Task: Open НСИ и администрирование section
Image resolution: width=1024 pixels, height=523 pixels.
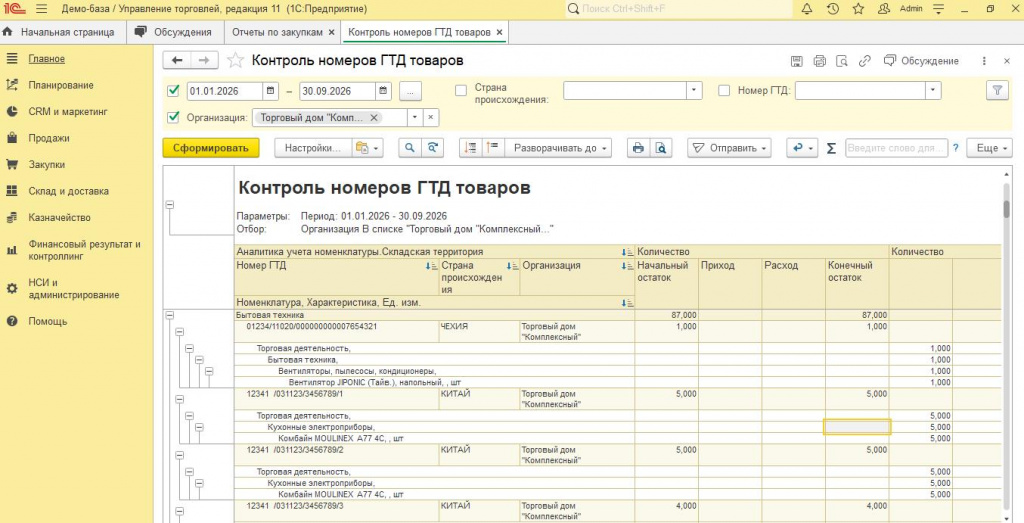Action: (x=74, y=289)
